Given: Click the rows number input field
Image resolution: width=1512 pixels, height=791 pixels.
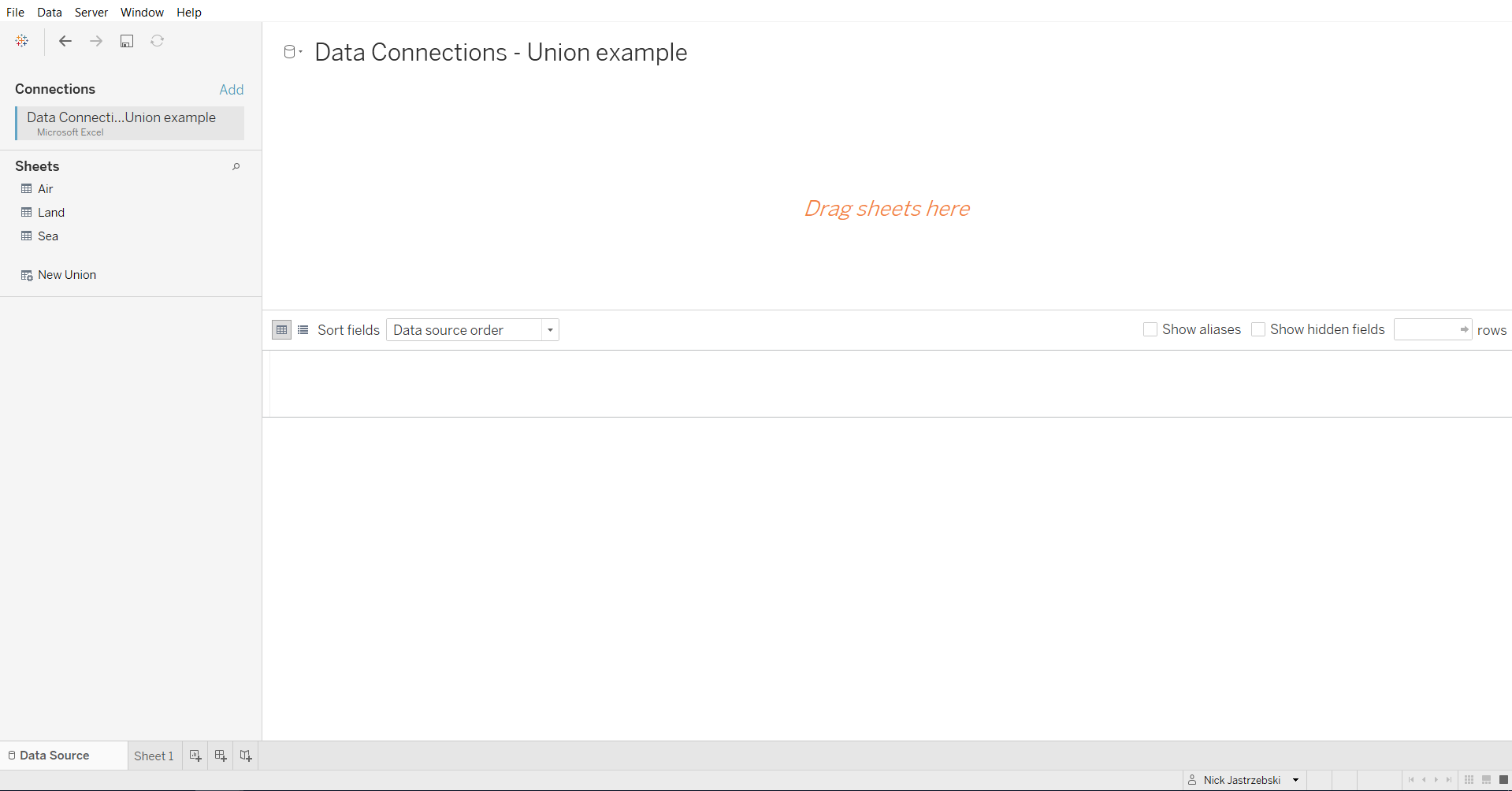Looking at the screenshot, I should point(1428,329).
